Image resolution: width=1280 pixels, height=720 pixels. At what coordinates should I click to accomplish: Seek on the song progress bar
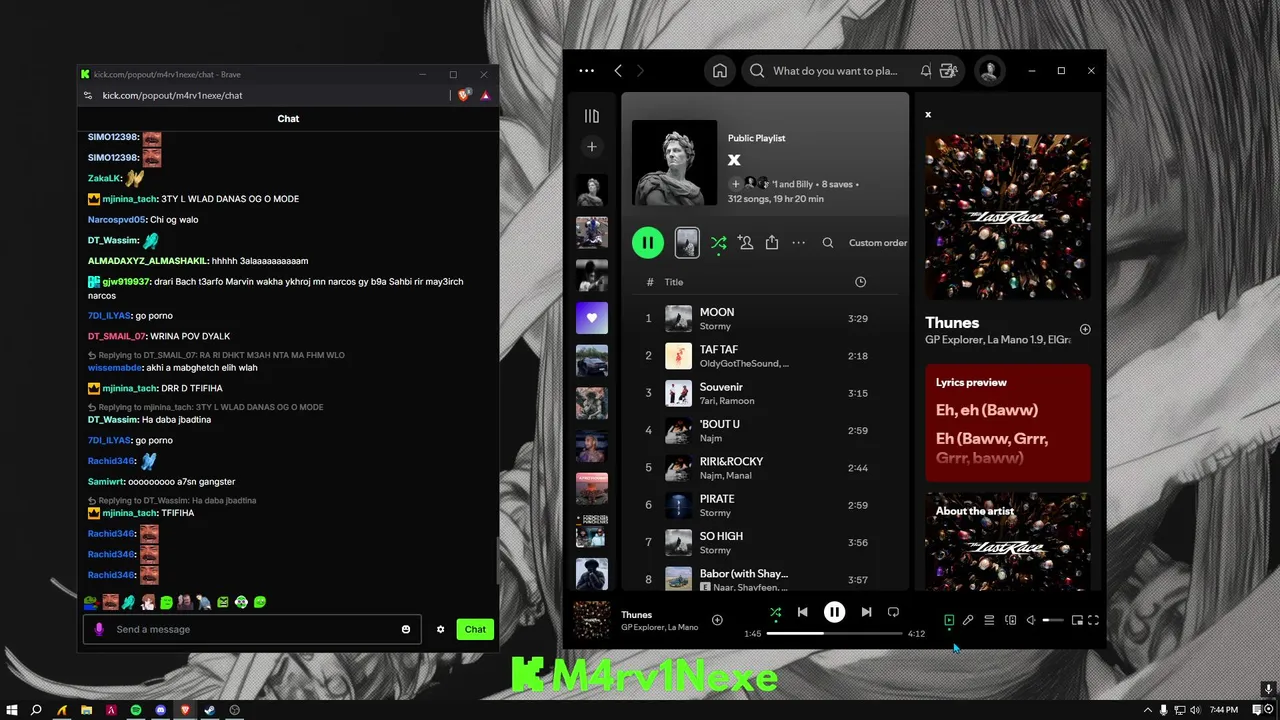(x=834, y=633)
